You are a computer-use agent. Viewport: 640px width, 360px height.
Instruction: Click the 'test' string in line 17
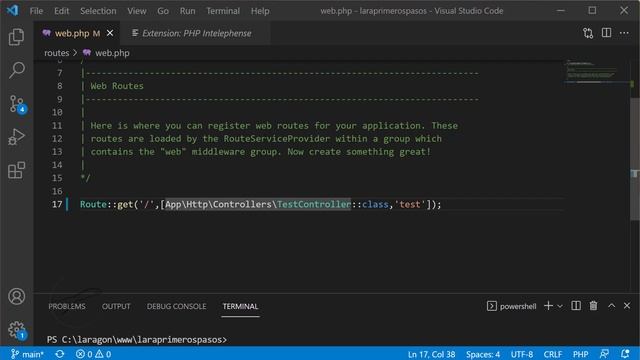click(x=409, y=204)
